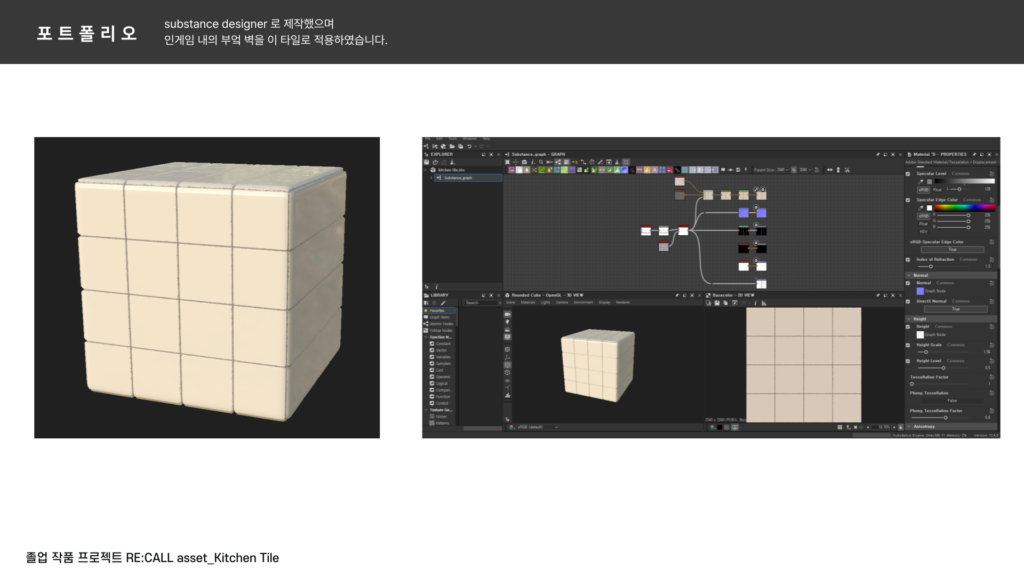Toggle the Specular Level checkbox
This screenshot has height=576, width=1024.
909,173
